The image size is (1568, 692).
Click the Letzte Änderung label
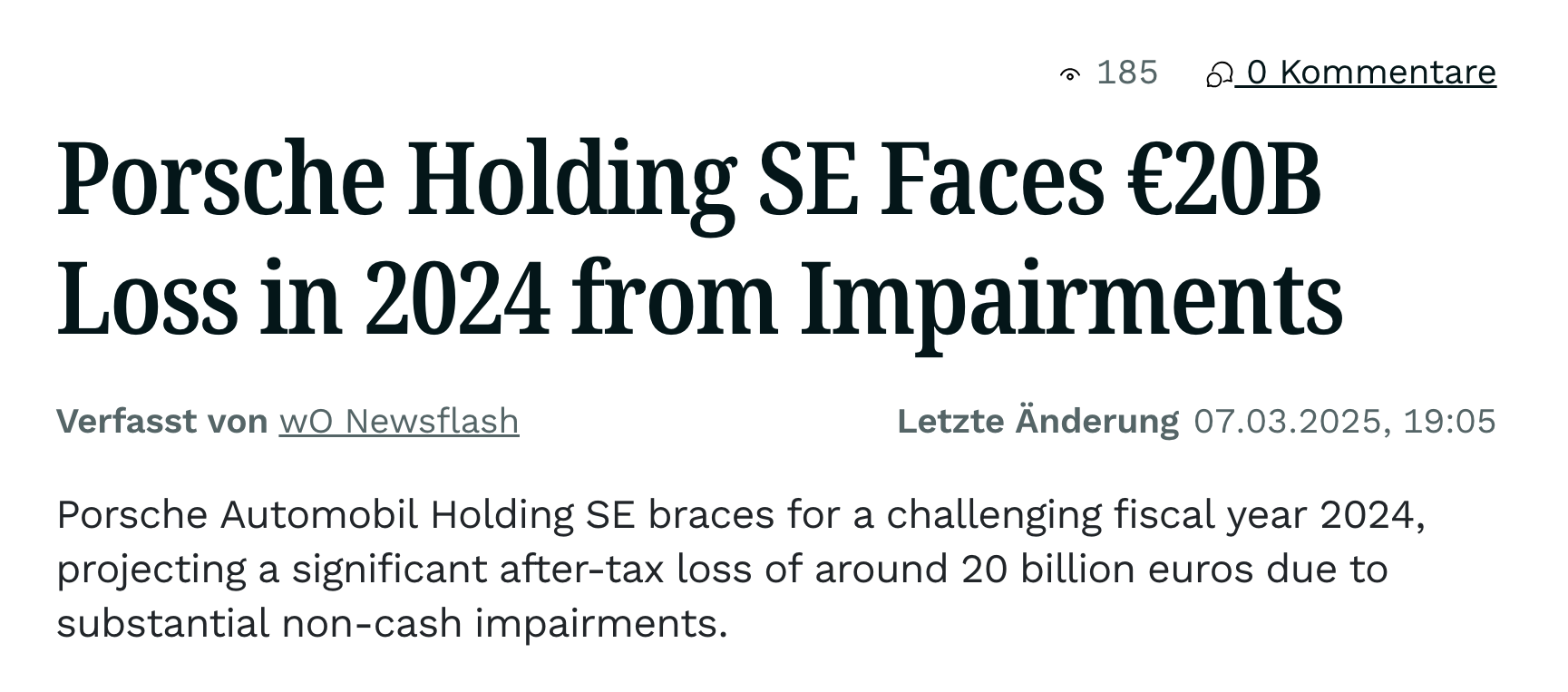click(1037, 422)
